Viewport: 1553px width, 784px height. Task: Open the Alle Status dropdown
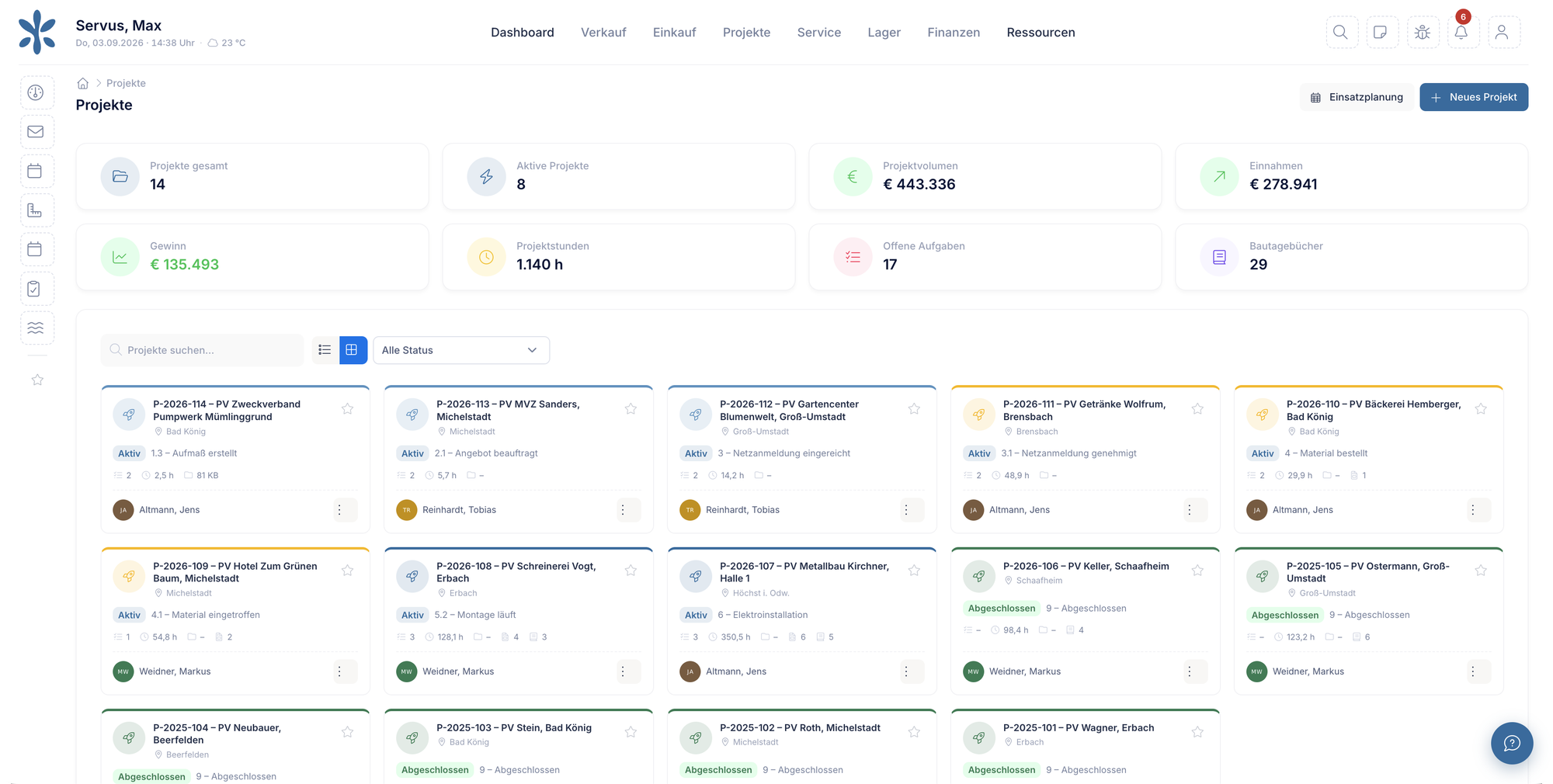pyautogui.click(x=461, y=350)
